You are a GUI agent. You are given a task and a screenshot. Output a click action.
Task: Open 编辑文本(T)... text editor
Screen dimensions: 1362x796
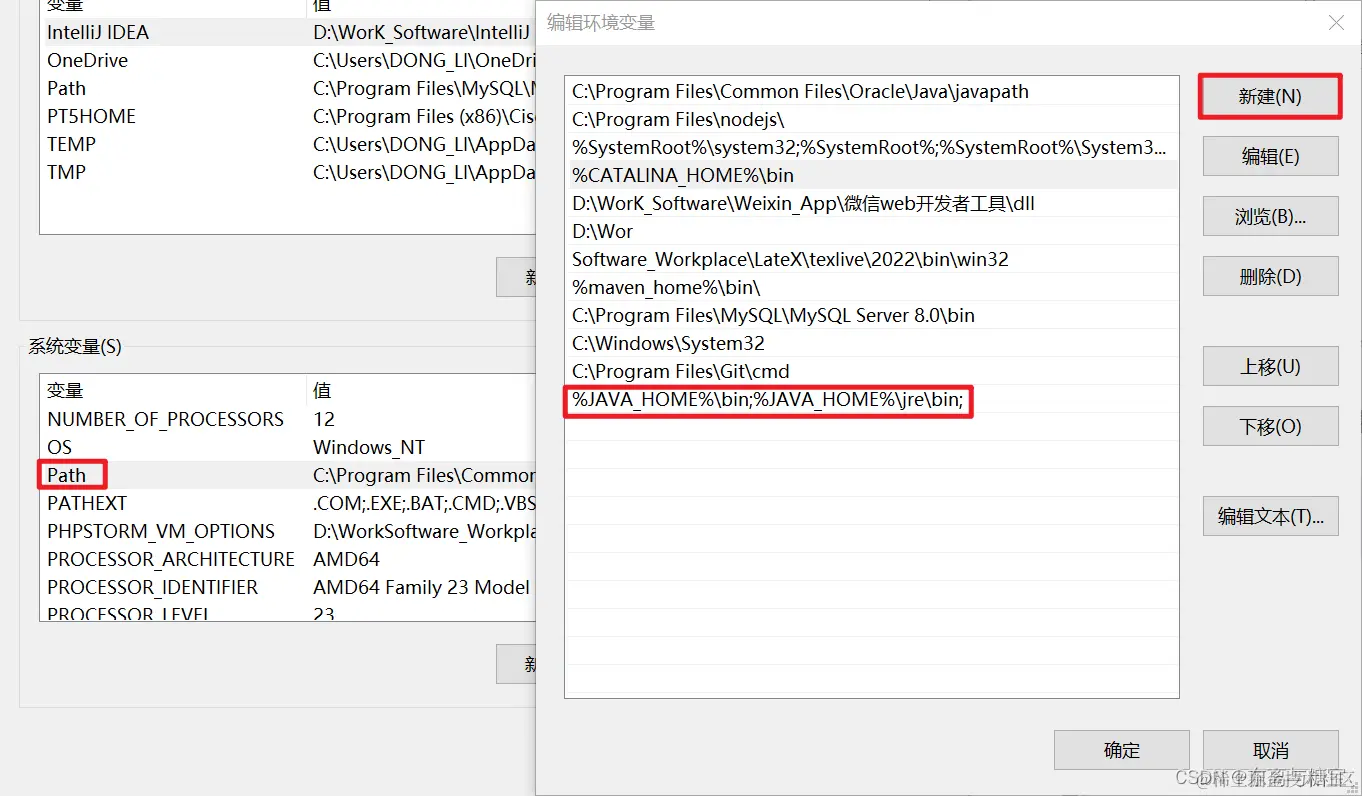tap(1270, 516)
